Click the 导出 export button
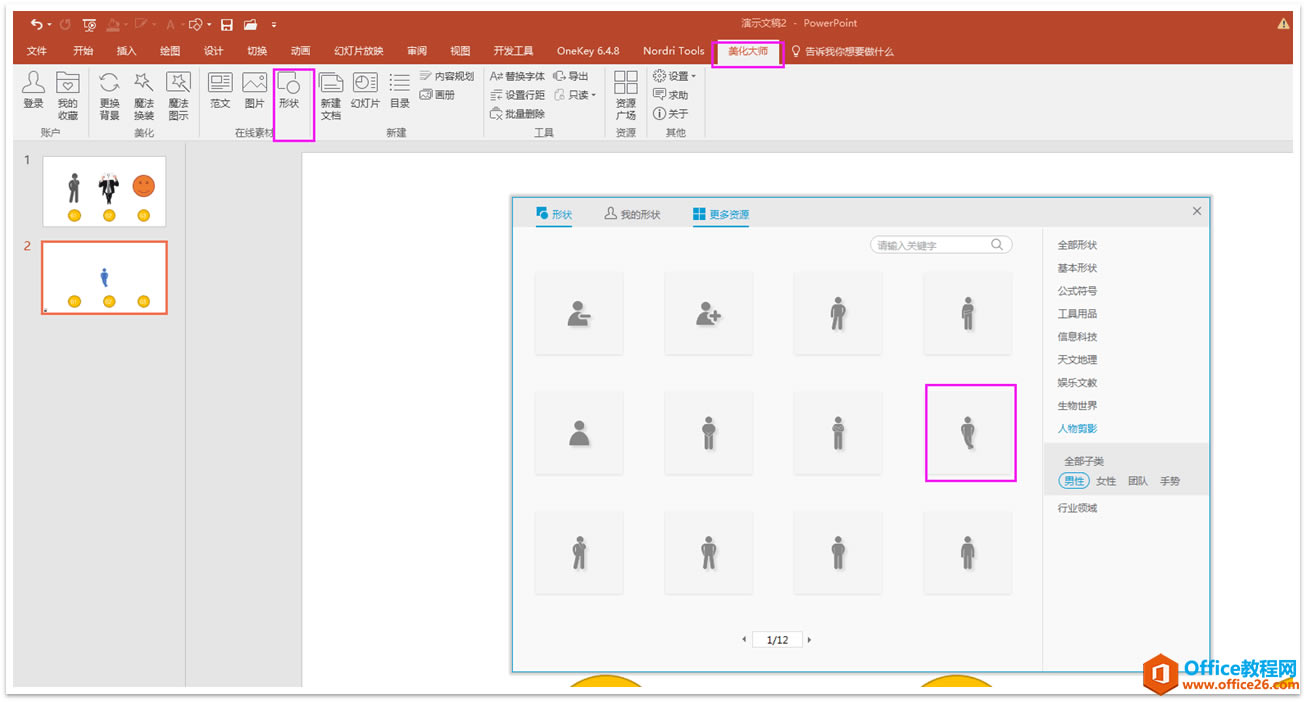 (571, 76)
